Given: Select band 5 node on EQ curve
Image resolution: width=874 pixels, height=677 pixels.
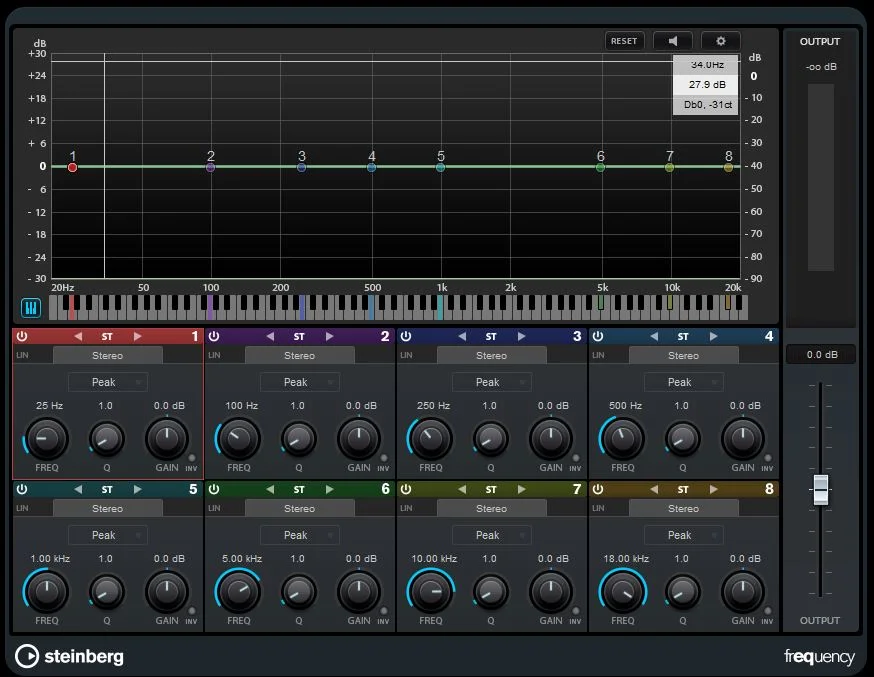Looking at the screenshot, I should pos(440,167).
